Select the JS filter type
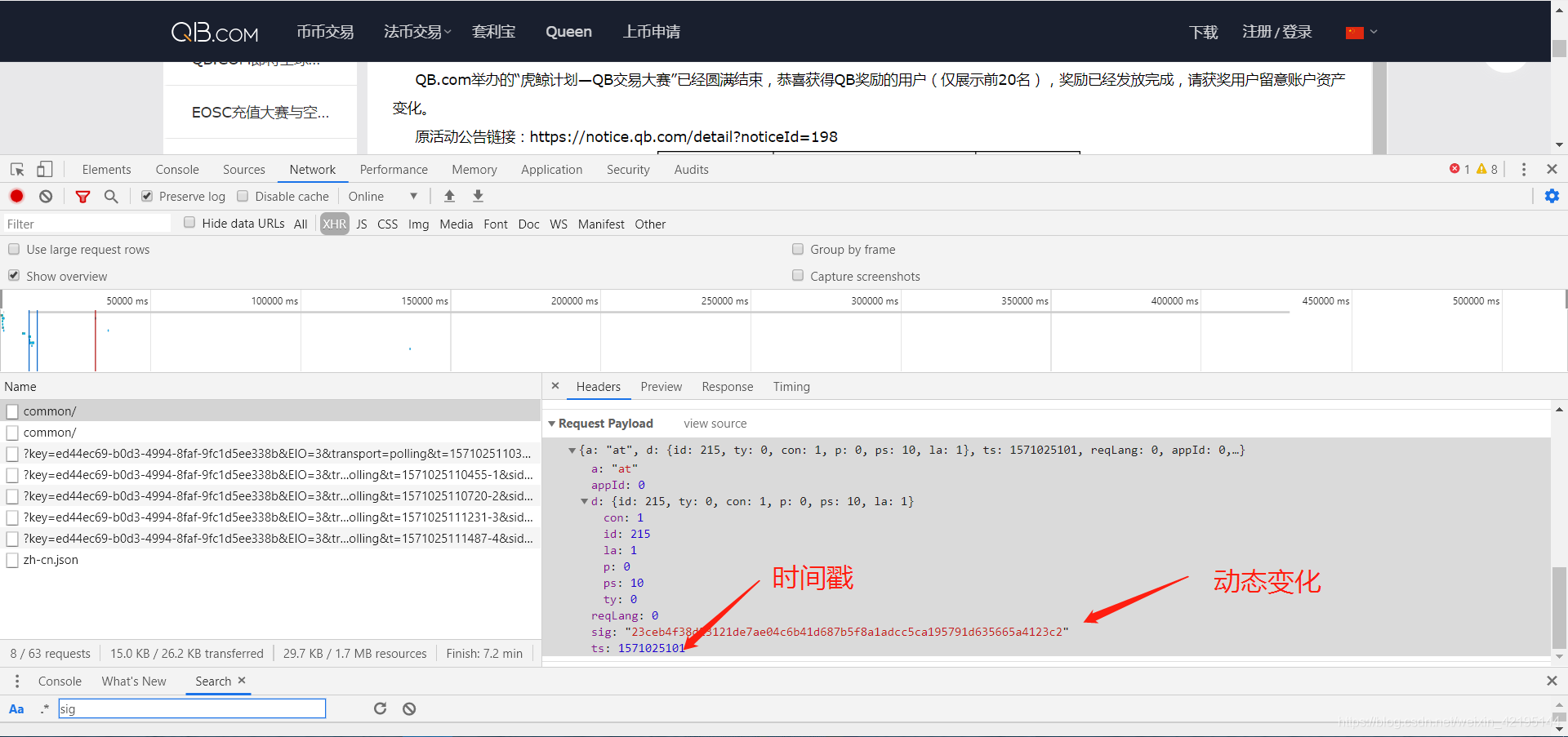The width and height of the screenshot is (1568, 737). (x=362, y=224)
